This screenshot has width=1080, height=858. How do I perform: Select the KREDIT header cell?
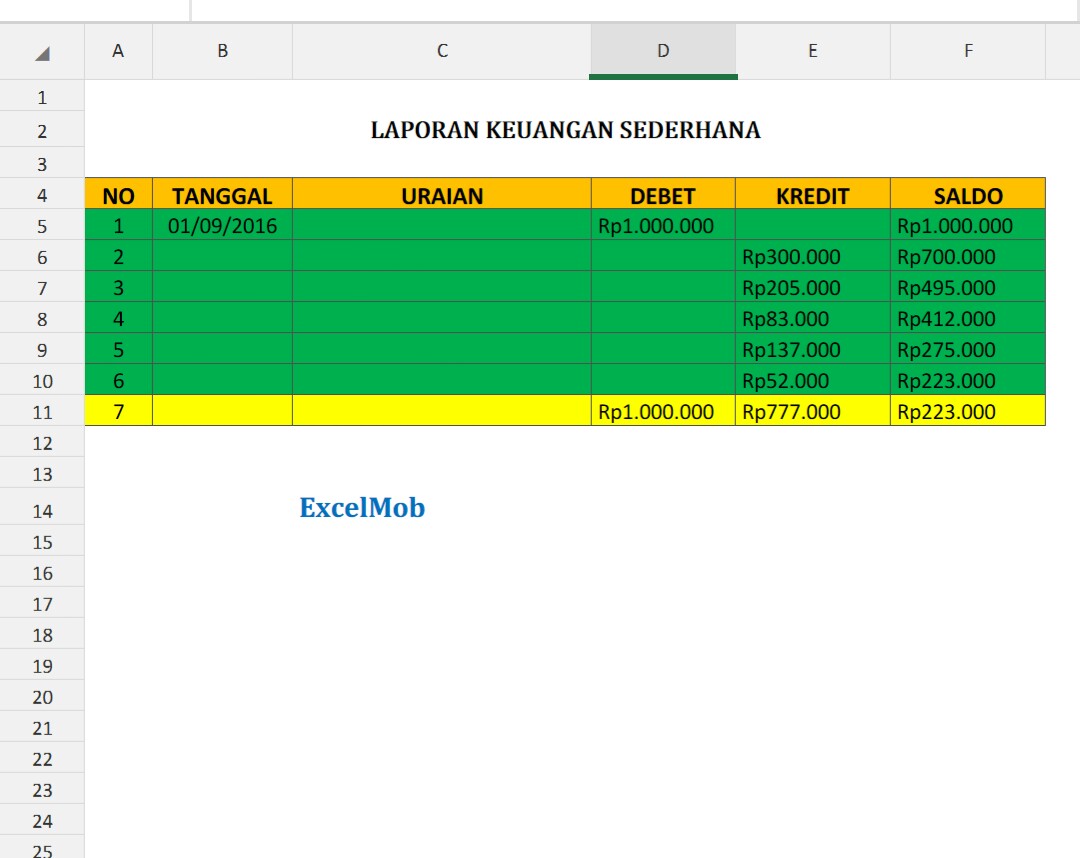pos(812,195)
